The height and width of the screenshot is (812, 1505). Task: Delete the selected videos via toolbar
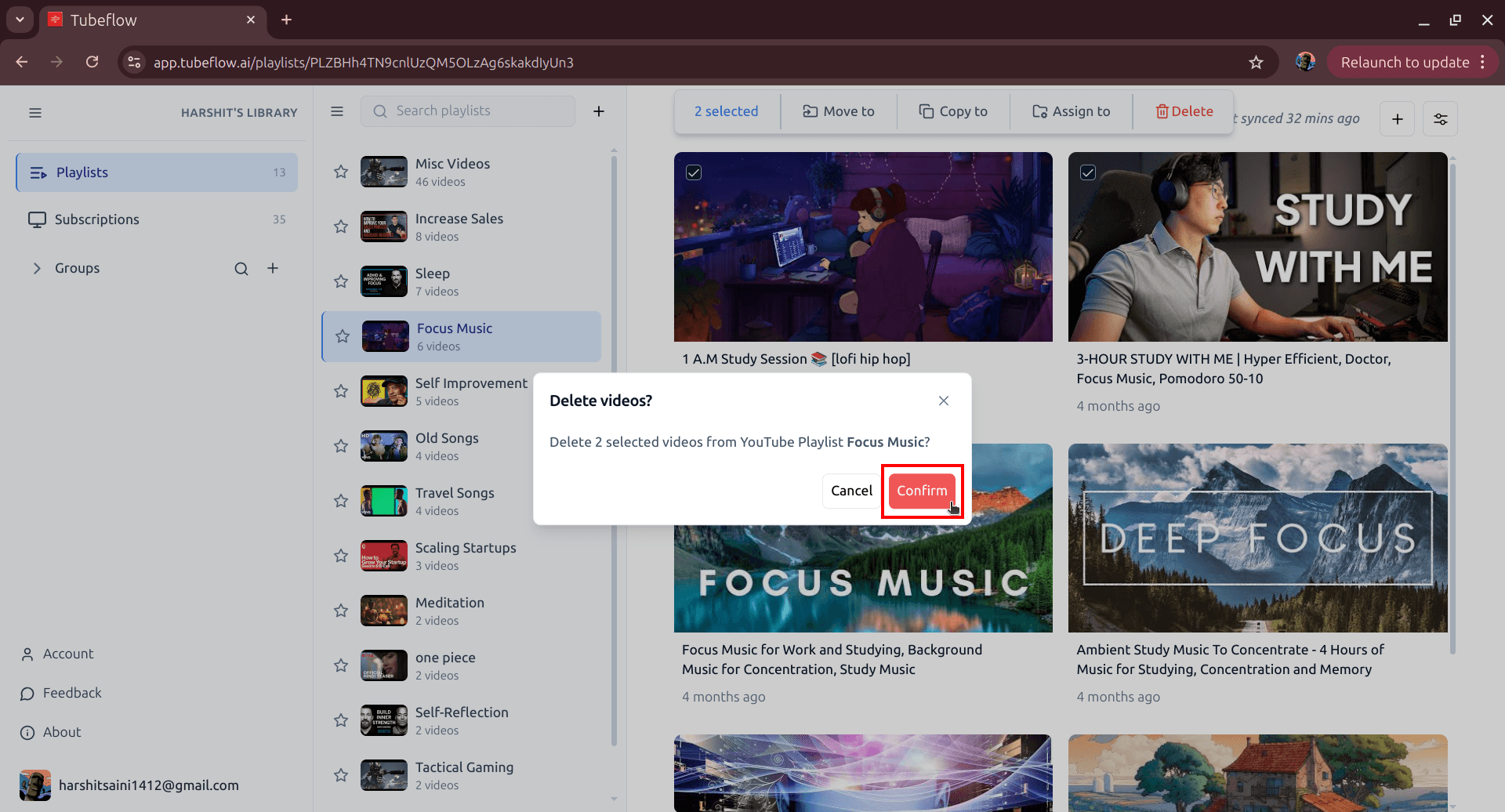point(1184,111)
